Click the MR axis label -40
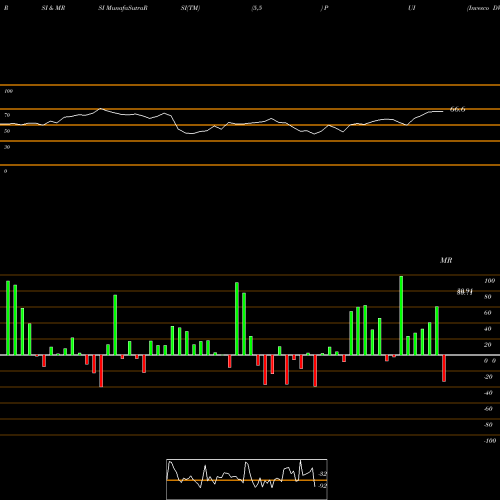Screen dimensions: 500x500 (488, 393)
